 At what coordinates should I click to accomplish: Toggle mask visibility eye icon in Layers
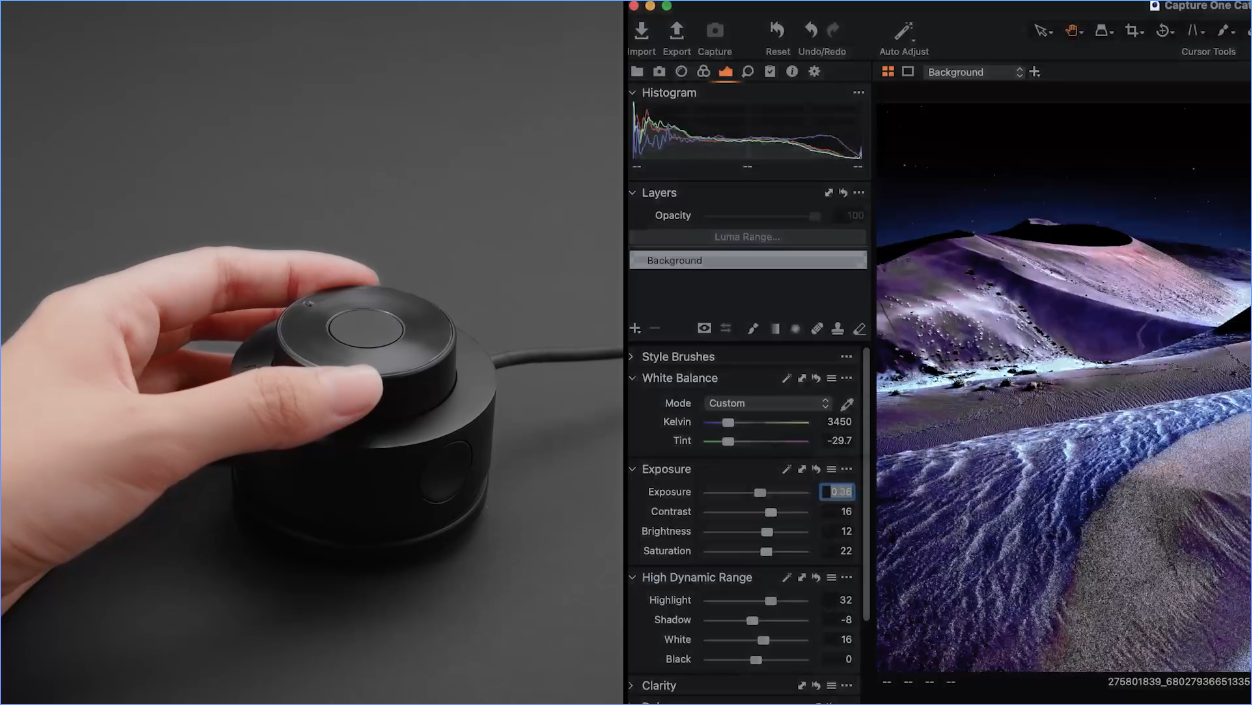click(704, 328)
